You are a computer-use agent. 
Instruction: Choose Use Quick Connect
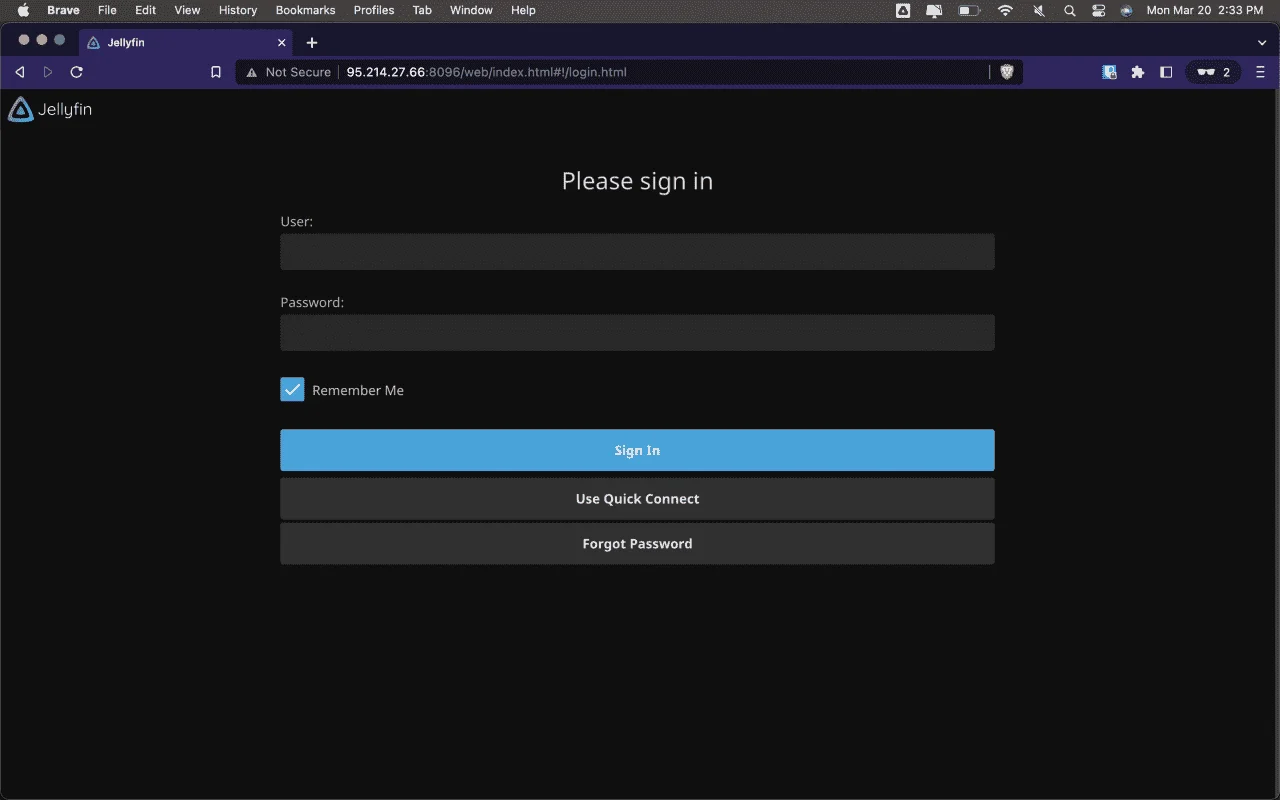click(637, 499)
